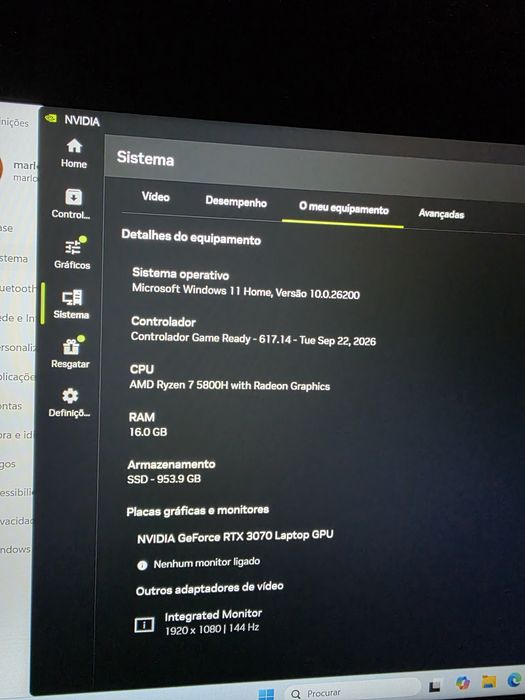Screen dimensions: 525x700
Task: Select the O meu equipamento tab
Action: (x=344, y=208)
